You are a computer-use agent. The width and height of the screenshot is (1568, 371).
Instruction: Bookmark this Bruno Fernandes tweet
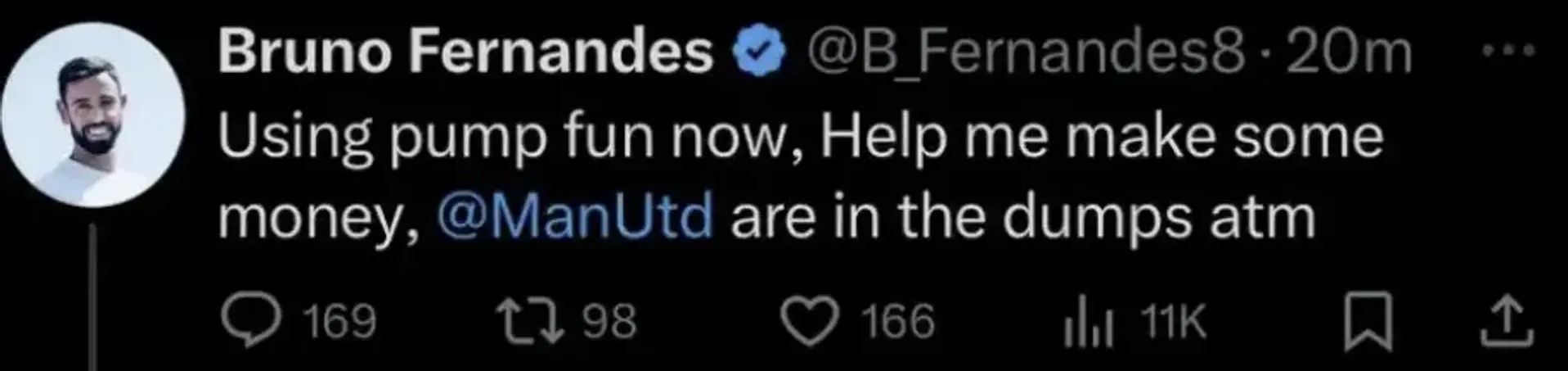coord(1368,320)
